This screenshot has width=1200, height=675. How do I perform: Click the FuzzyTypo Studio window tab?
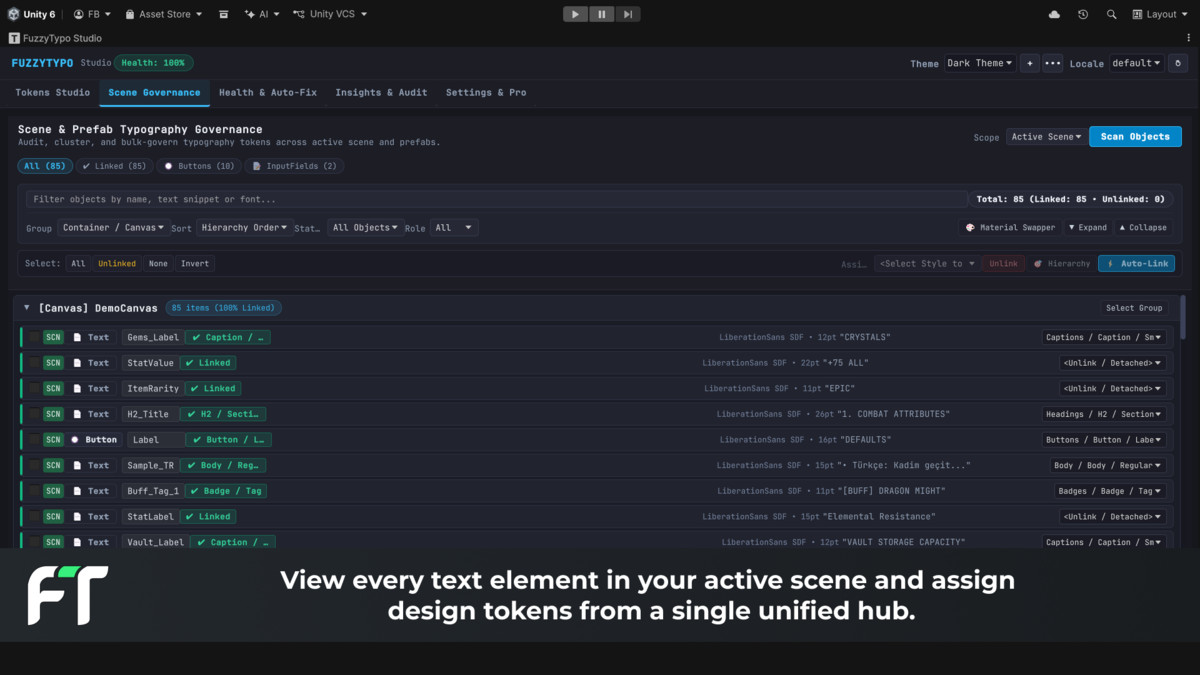[x=55, y=38]
